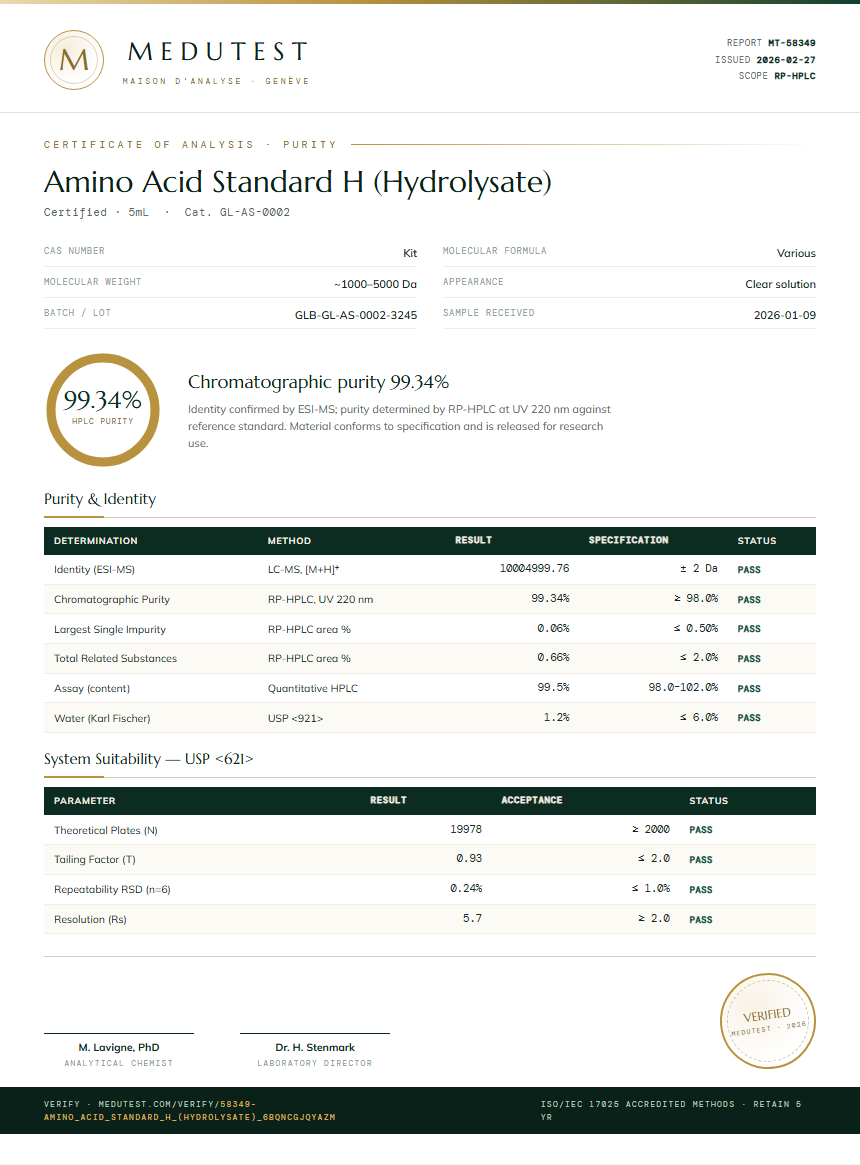
Task: Click signature name Dr. H. Stenmark
Action: [x=315, y=1048]
